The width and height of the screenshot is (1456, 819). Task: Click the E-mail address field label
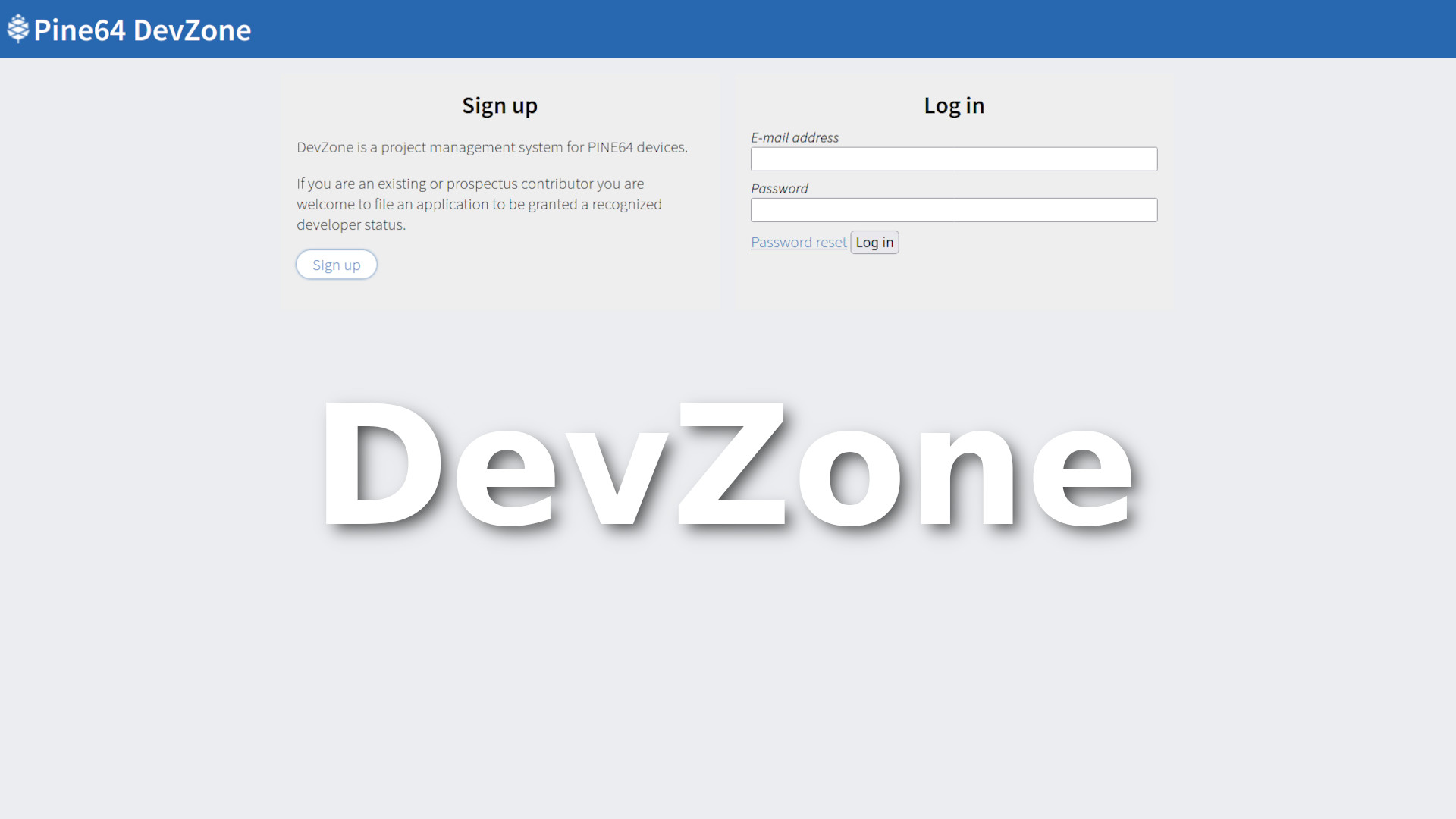click(x=794, y=137)
